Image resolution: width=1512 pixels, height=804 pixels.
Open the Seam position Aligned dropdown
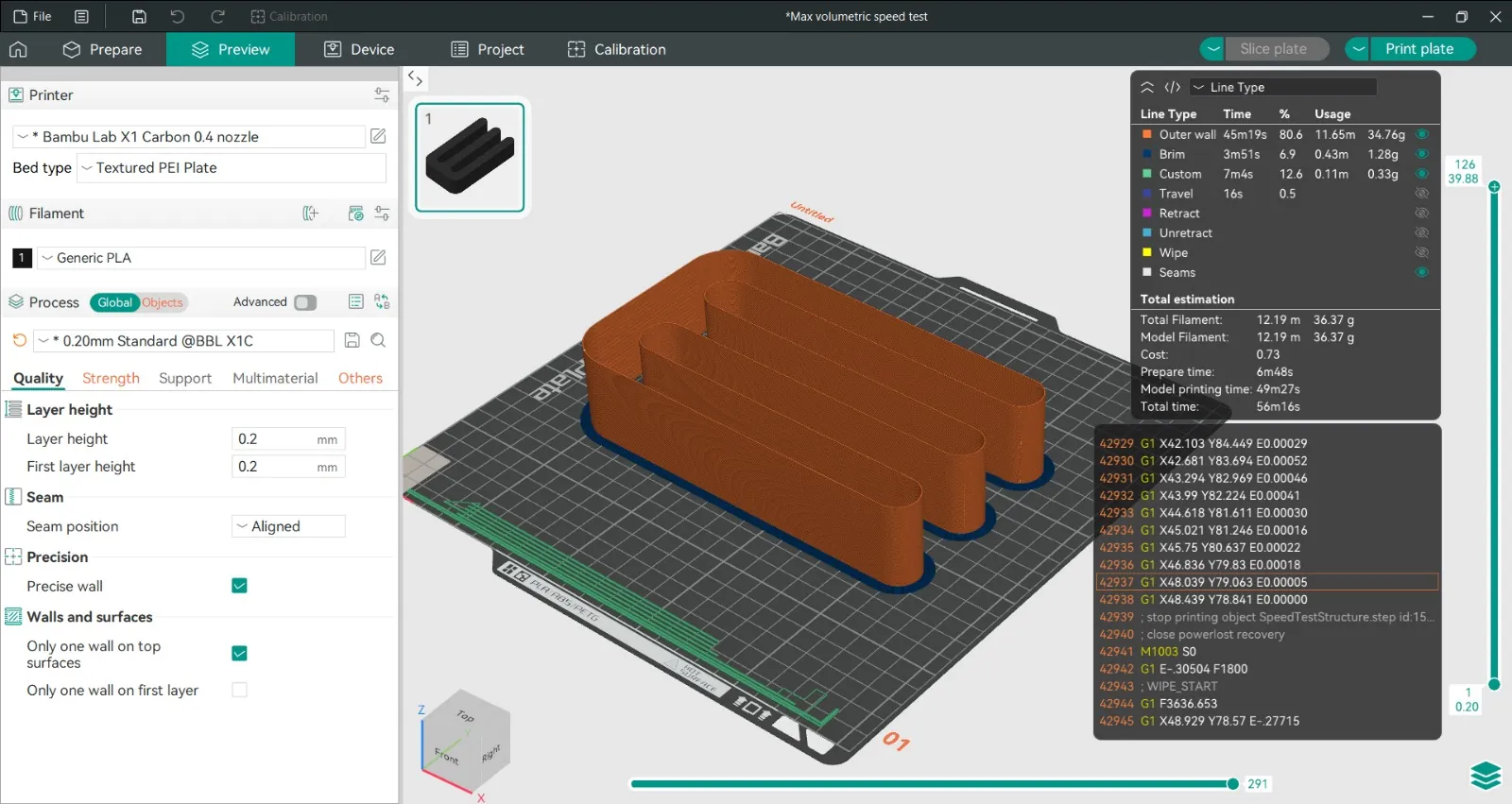click(x=288, y=526)
